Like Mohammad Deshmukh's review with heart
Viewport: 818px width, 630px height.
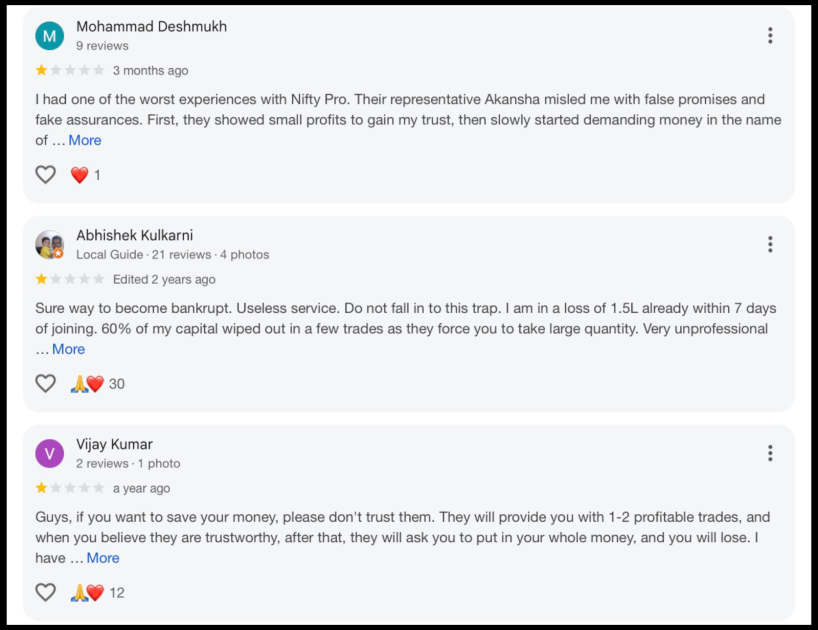click(x=46, y=175)
